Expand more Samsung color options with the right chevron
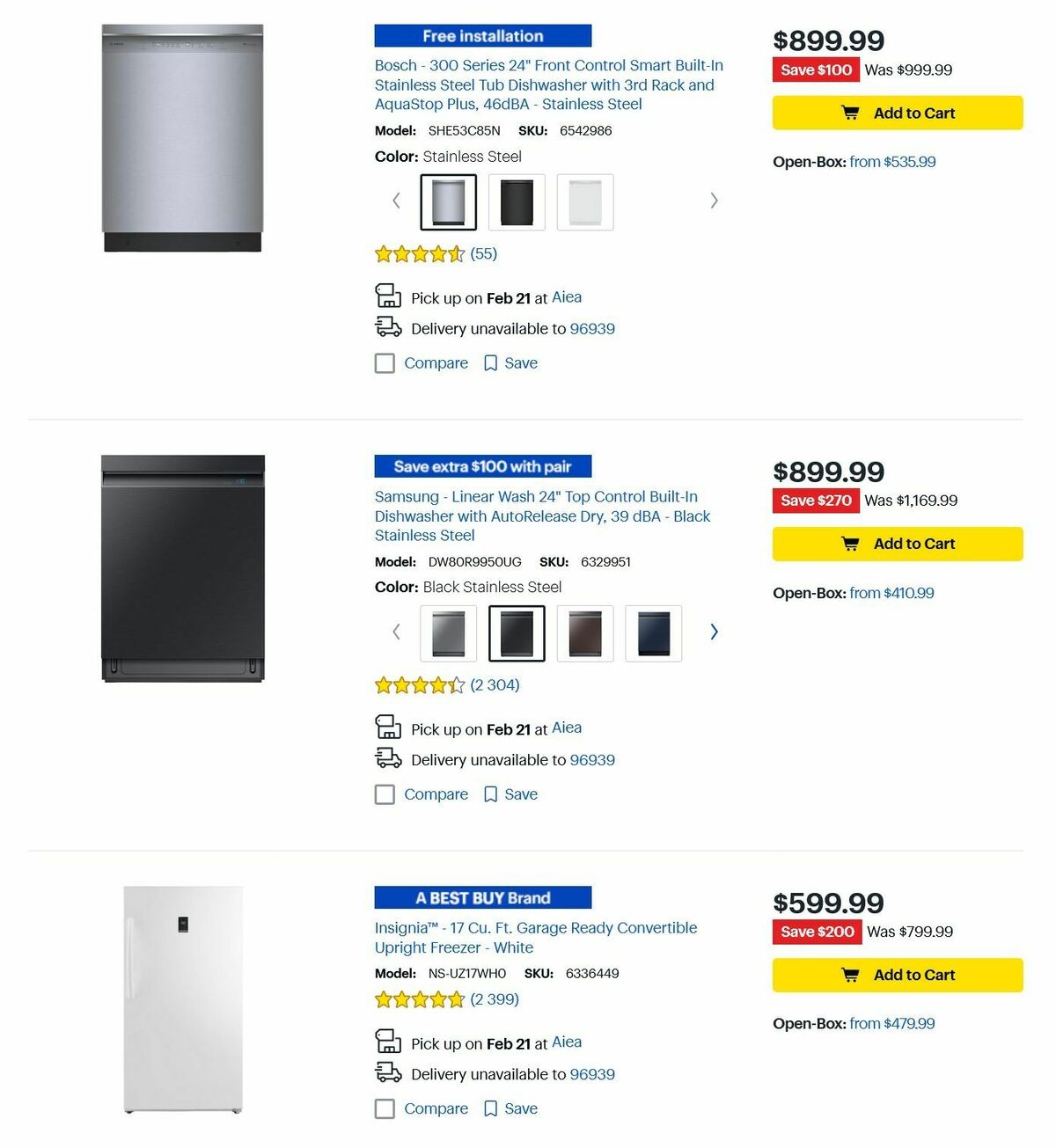Image resolution: width=1056 pixels, height=1148 pixels. click(x=715, y=632)
